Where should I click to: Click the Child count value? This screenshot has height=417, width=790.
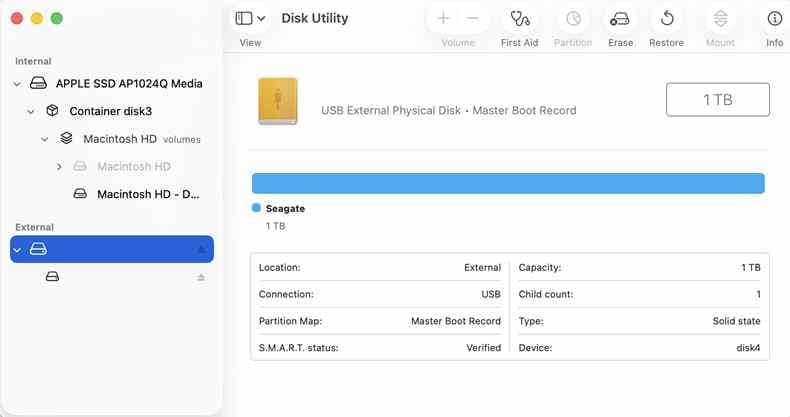[758, 295]
